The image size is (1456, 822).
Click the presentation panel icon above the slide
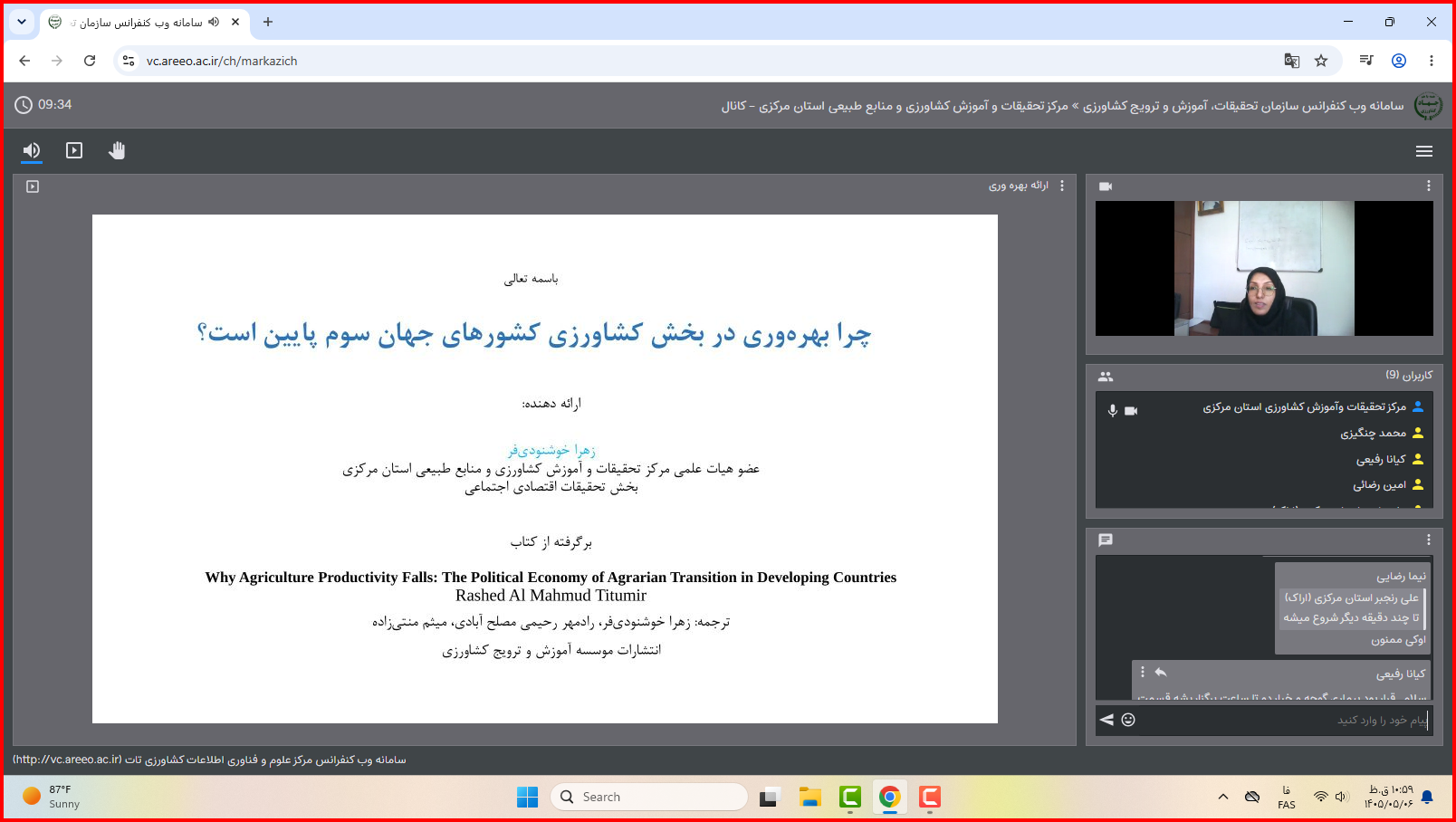click(33, 186)
